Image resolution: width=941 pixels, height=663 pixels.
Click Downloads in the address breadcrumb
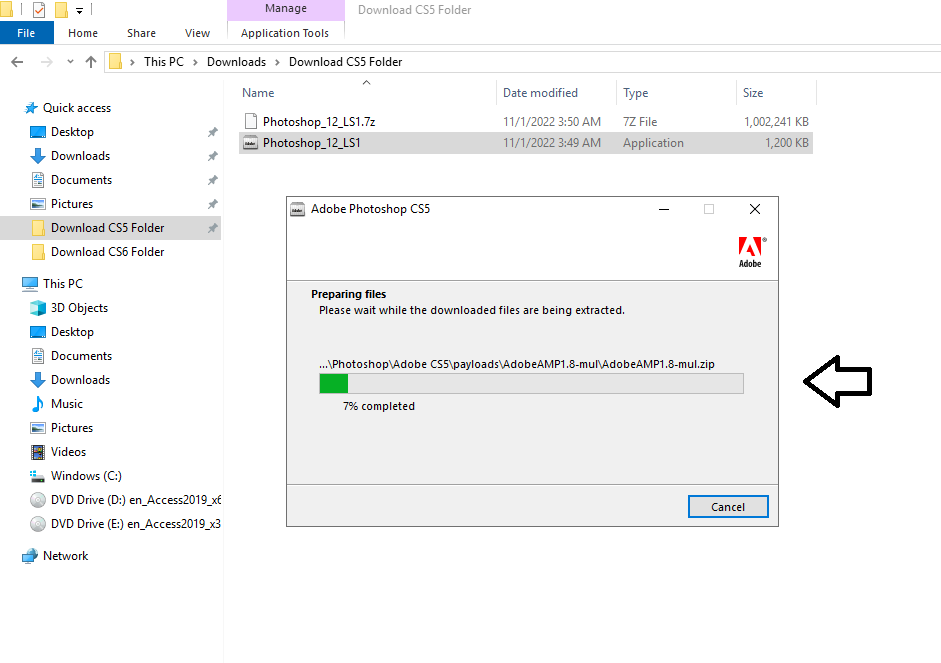[236, 62]
